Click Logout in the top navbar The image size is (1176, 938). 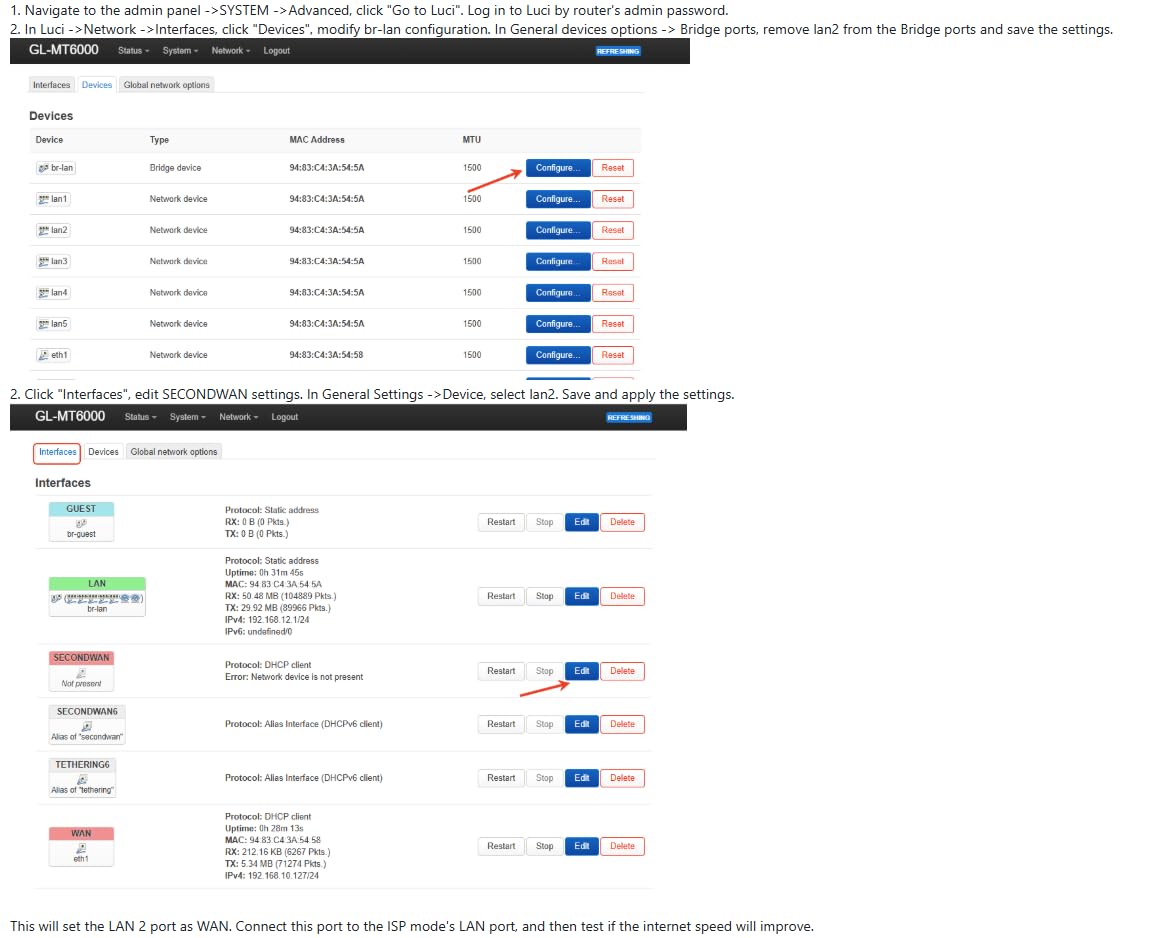pos(277,50)
